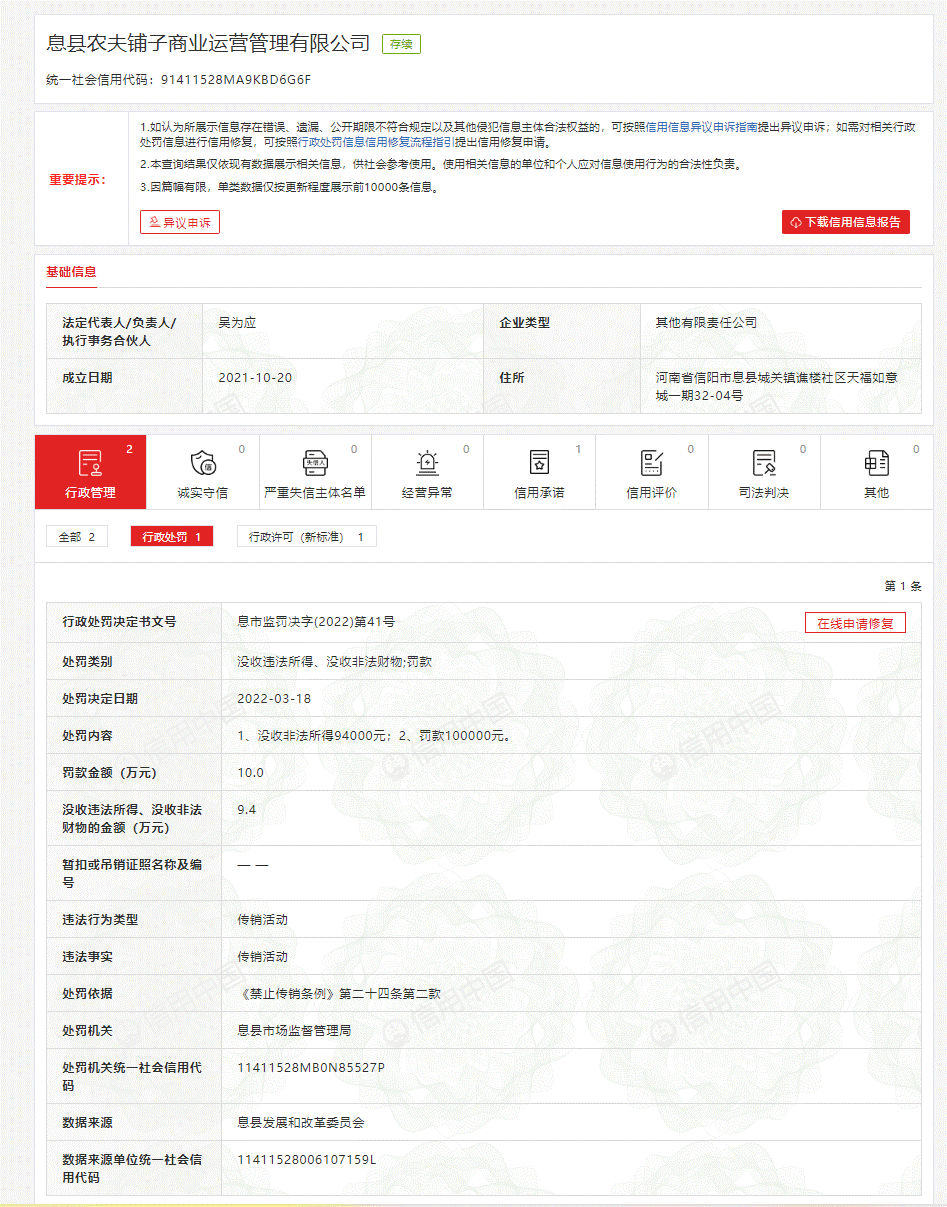Open the 行政处罚信息信用修复流程指引 link
Image resolution: width=947 pixels, height=1207 pixels.
376,143
